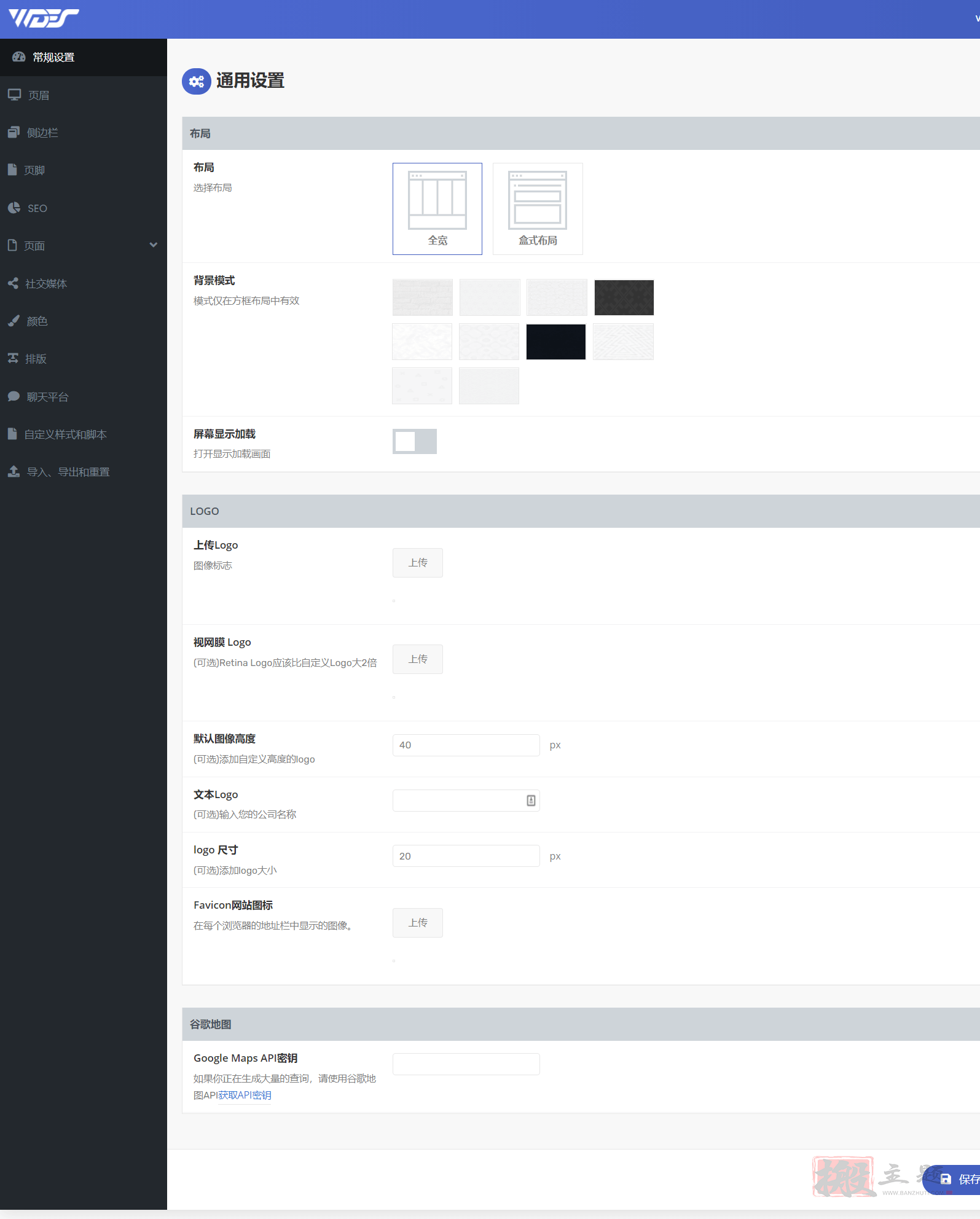Screen dimensions: 980x1219
Task: Click the logo 尺寸 input showing 20
Action: pyautogui.click(x=466, y=856)
